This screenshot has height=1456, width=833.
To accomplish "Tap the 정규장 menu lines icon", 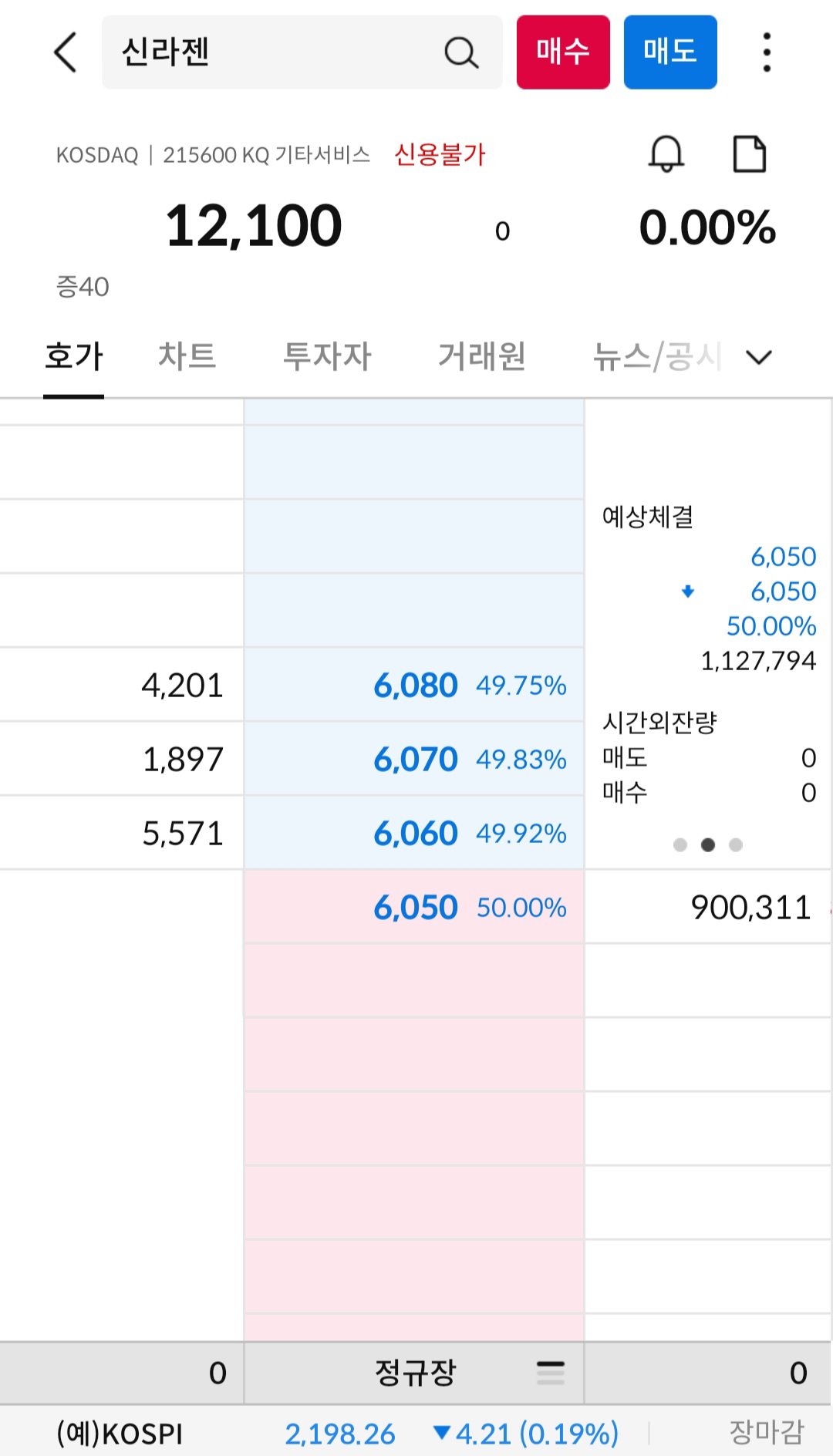I will coord(550,1372).
